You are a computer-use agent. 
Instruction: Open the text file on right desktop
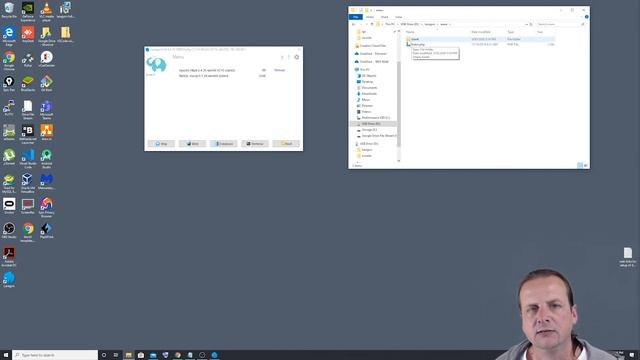pyautogui.click(x=628, y=257)
